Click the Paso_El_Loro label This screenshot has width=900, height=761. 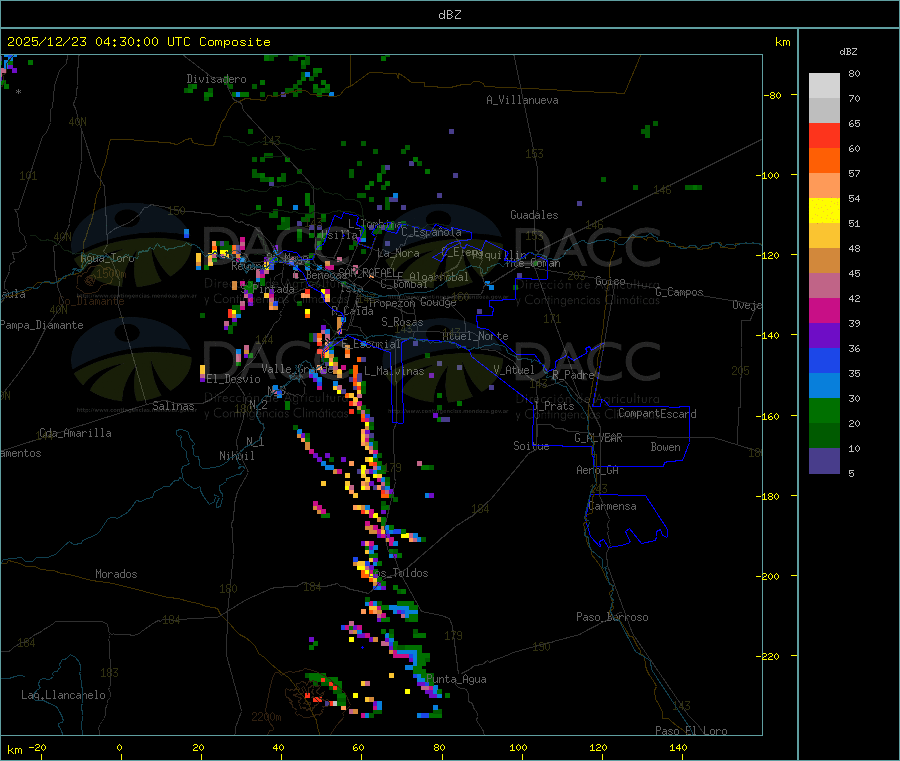[x=692, y=731]
